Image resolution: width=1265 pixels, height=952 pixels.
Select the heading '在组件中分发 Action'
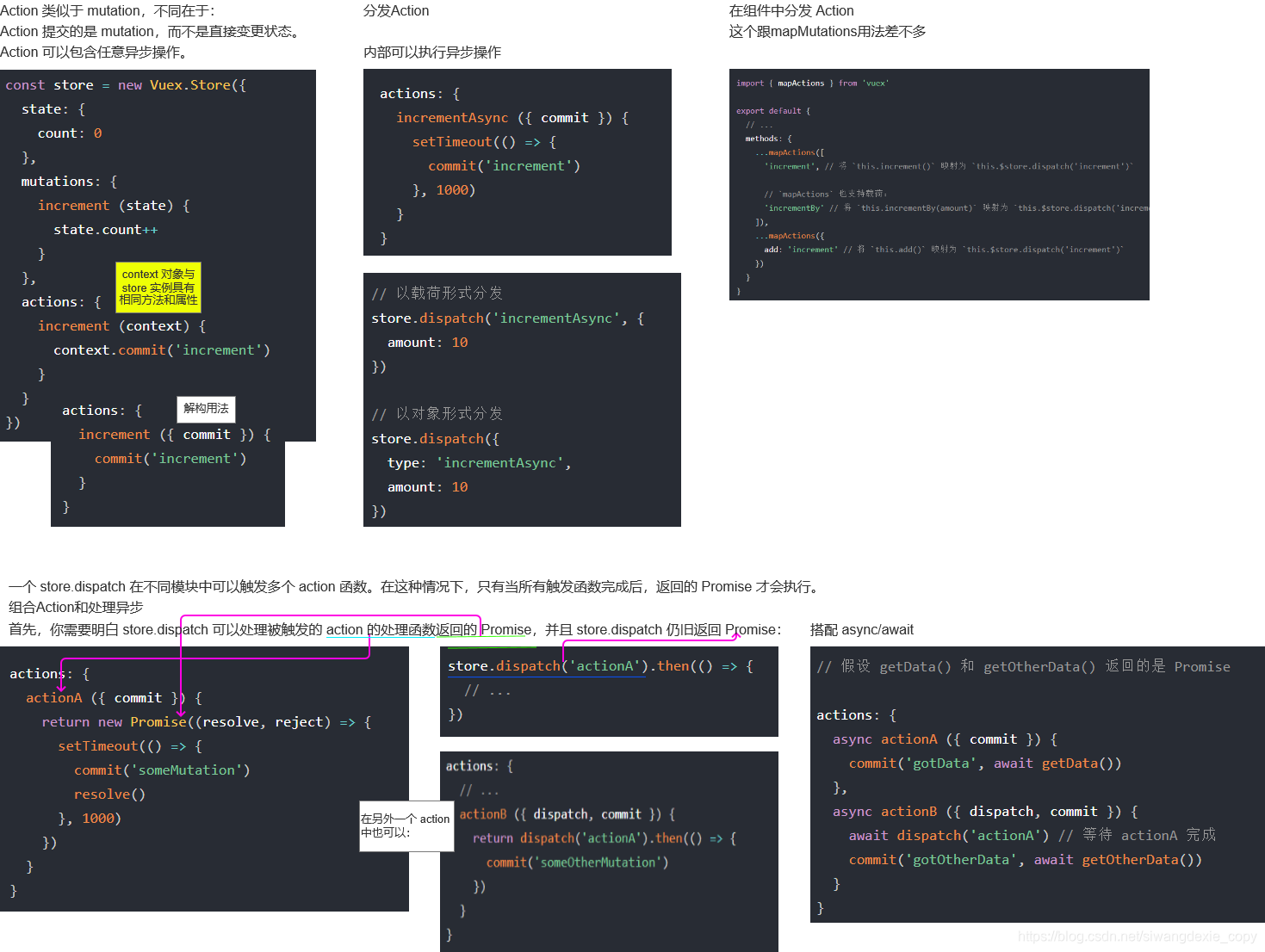click(791, 11)
